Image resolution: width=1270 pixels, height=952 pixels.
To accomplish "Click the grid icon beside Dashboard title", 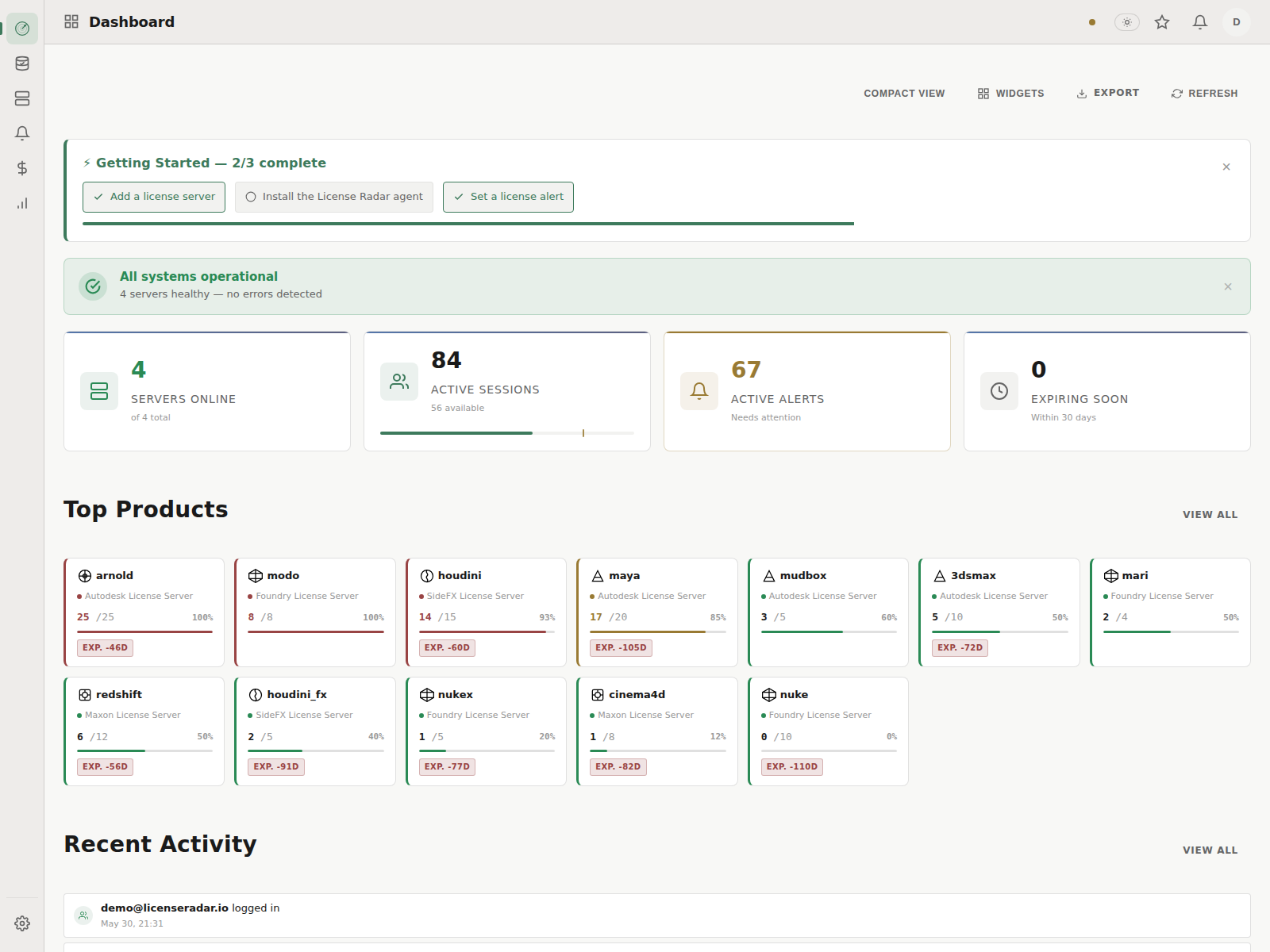I will 71,21.
